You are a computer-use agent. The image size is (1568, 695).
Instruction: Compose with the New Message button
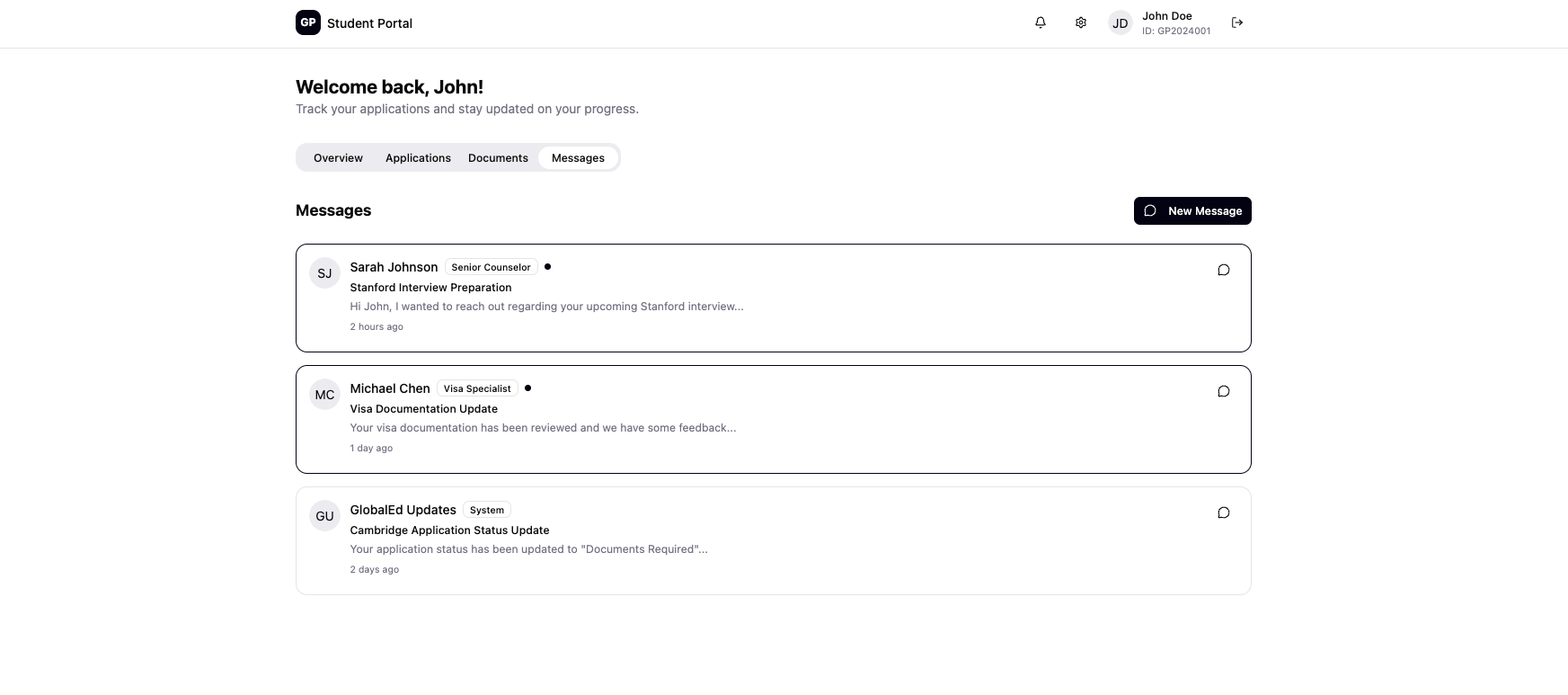point(1192,211)
